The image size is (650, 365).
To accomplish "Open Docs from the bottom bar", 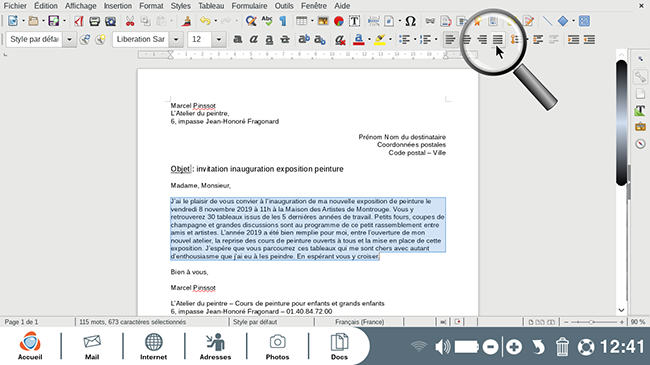I will 339,346.
